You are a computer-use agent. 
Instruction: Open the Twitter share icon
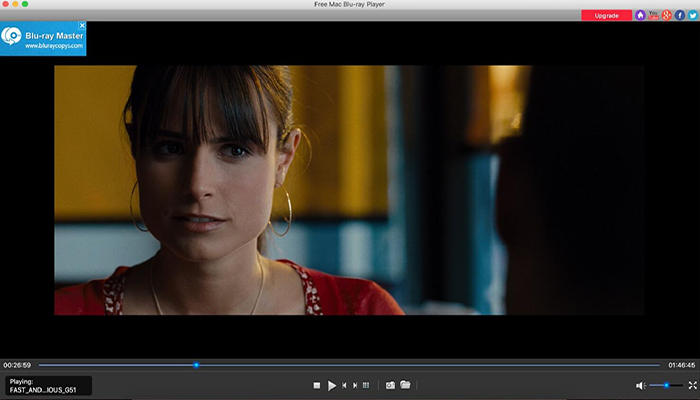coord(692,15)
